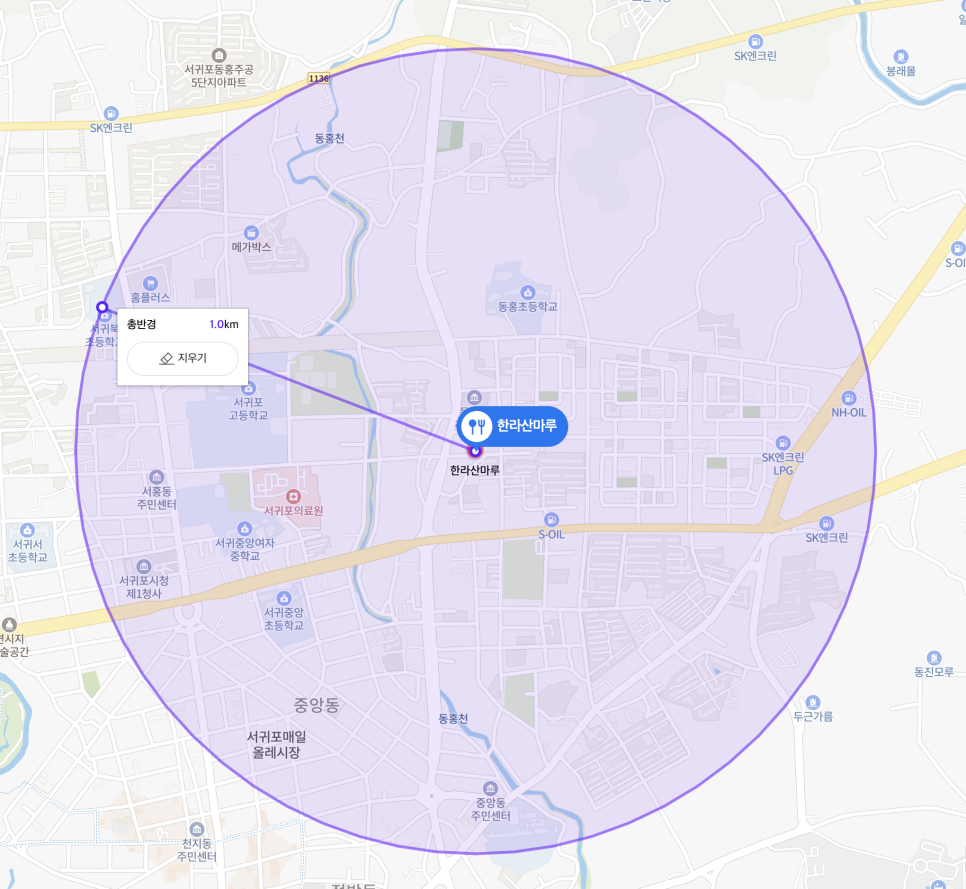Click the 서귀포동홍주공 5단지아파트 marker
The width and height of the screenshot is (966, 889).
point(219,55)
